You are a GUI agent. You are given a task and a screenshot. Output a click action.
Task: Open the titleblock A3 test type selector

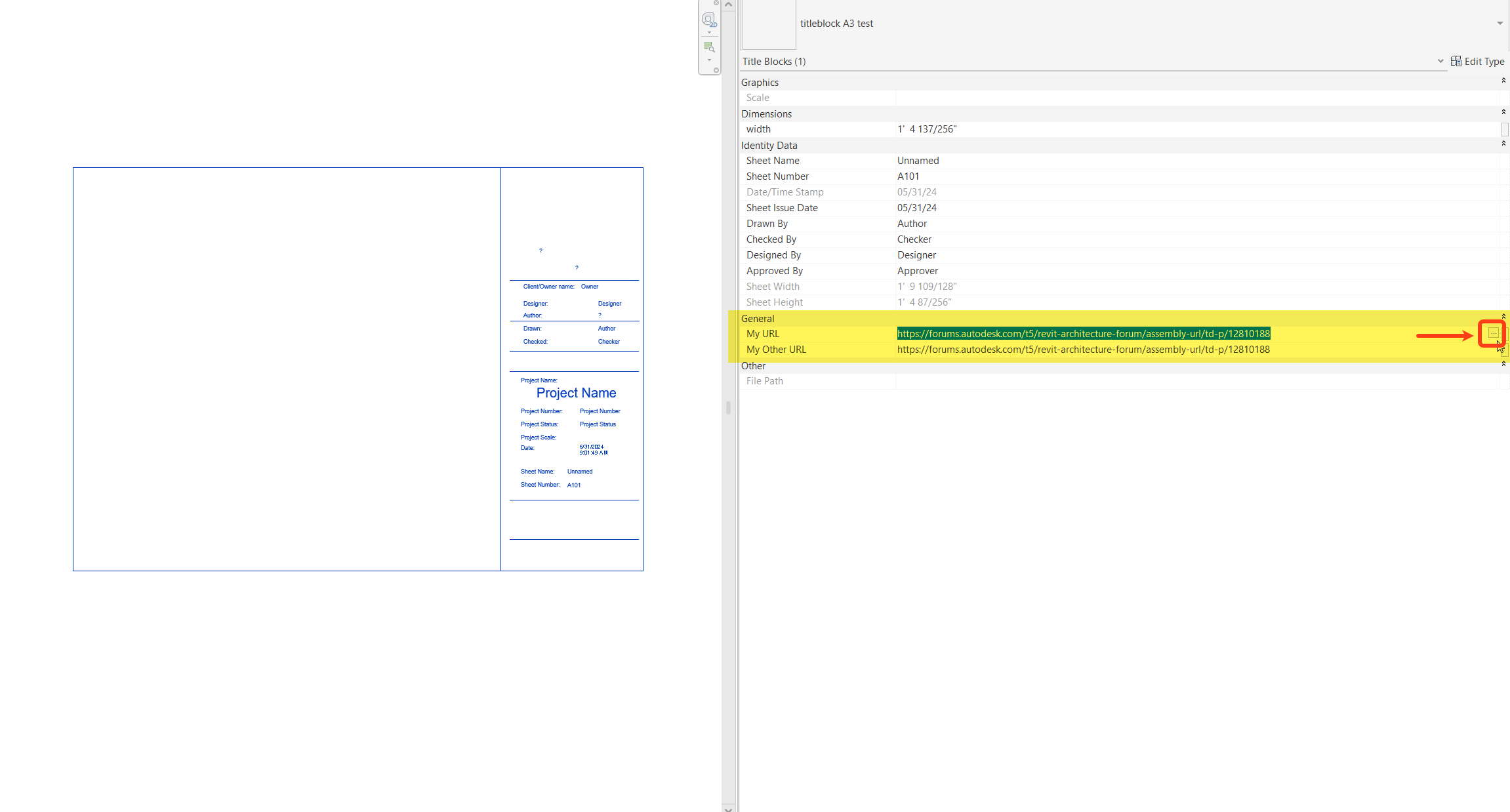pyautogui.click(x=1499, y=23)
